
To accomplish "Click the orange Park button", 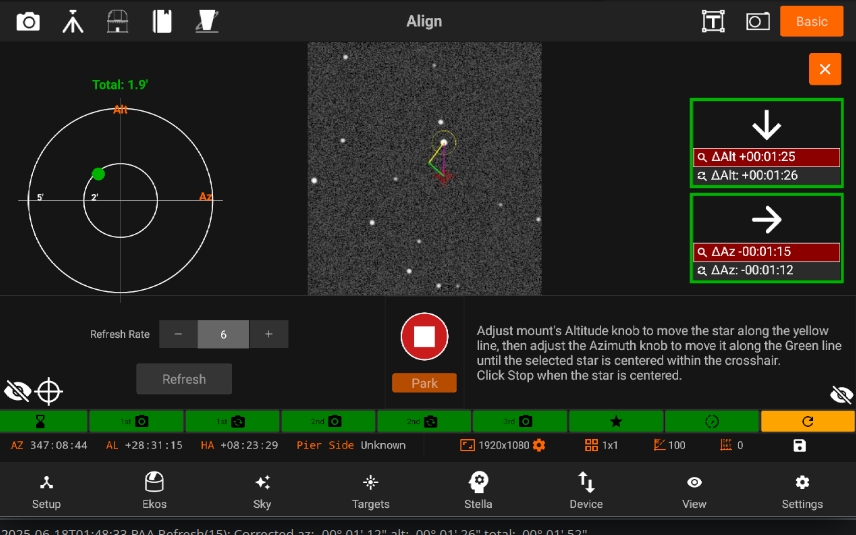I will point(424,383).
